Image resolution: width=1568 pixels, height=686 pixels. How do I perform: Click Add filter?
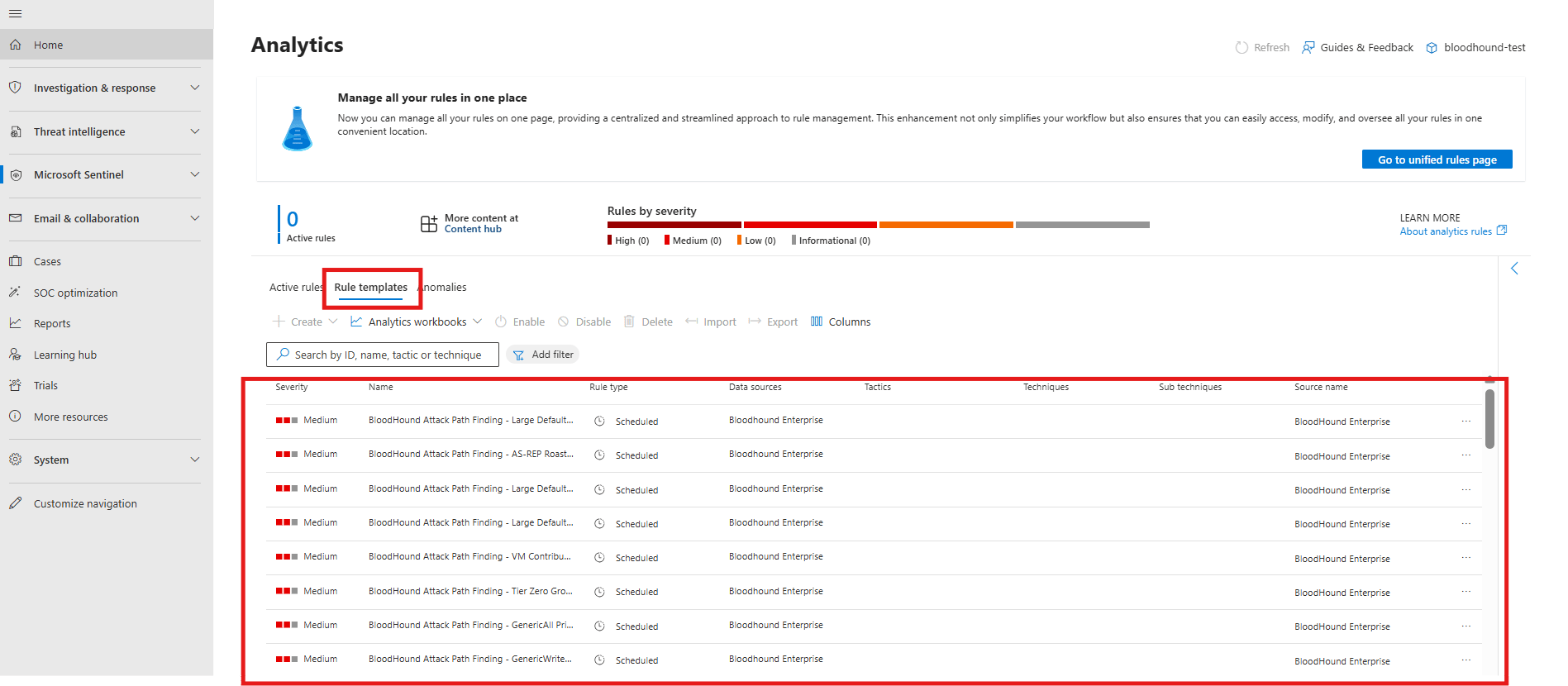[x=543, y=355]
